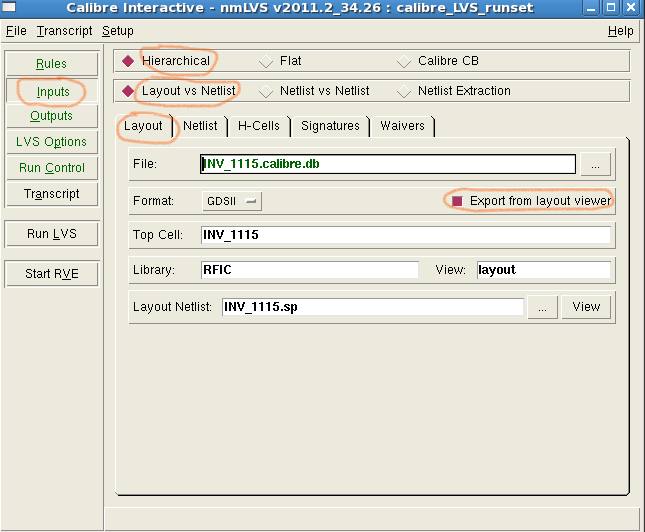Open the GDSII format dropdown
The height and width of the screenshot is (532, 645).
[x=232, y=201]
